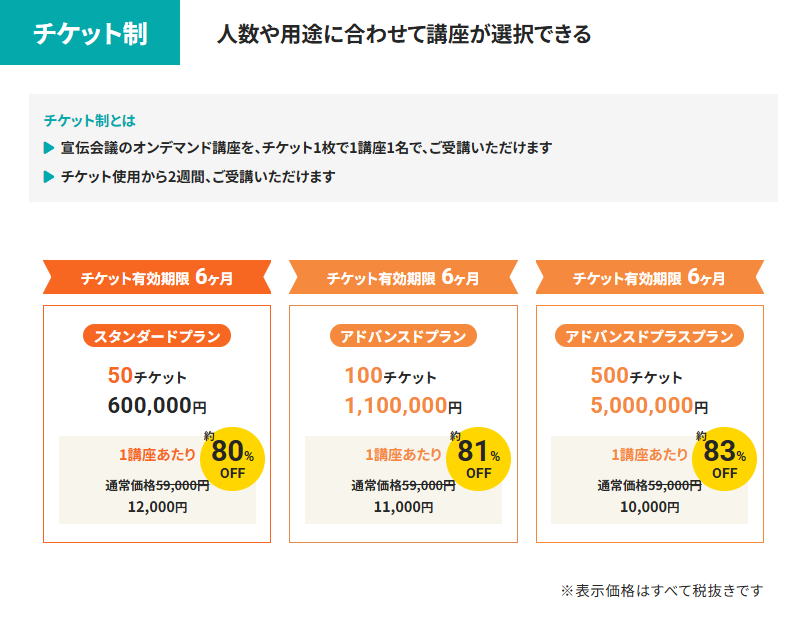
Task: Click the first チケット有効期限 6ヶ月 ribbon banner
Action: 157,277
